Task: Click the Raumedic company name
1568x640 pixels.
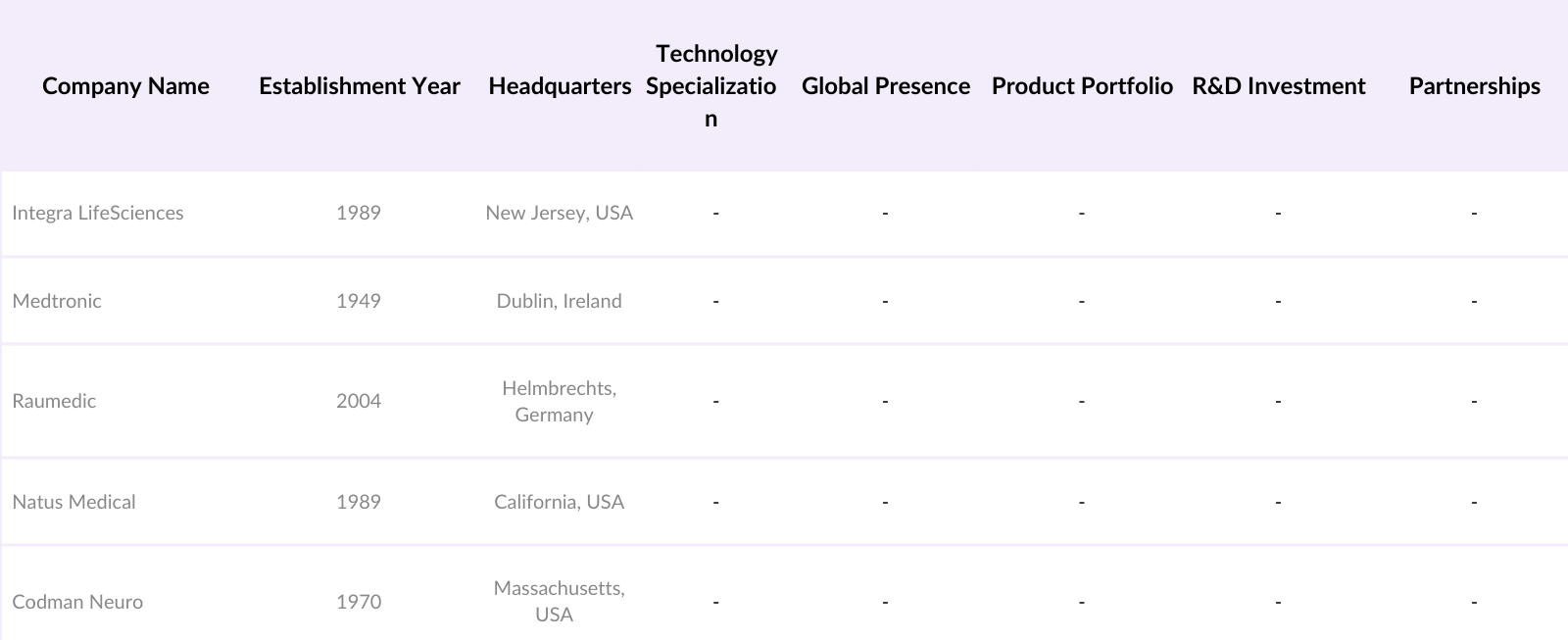Action: pyautogui.click(x=54, y=401)
